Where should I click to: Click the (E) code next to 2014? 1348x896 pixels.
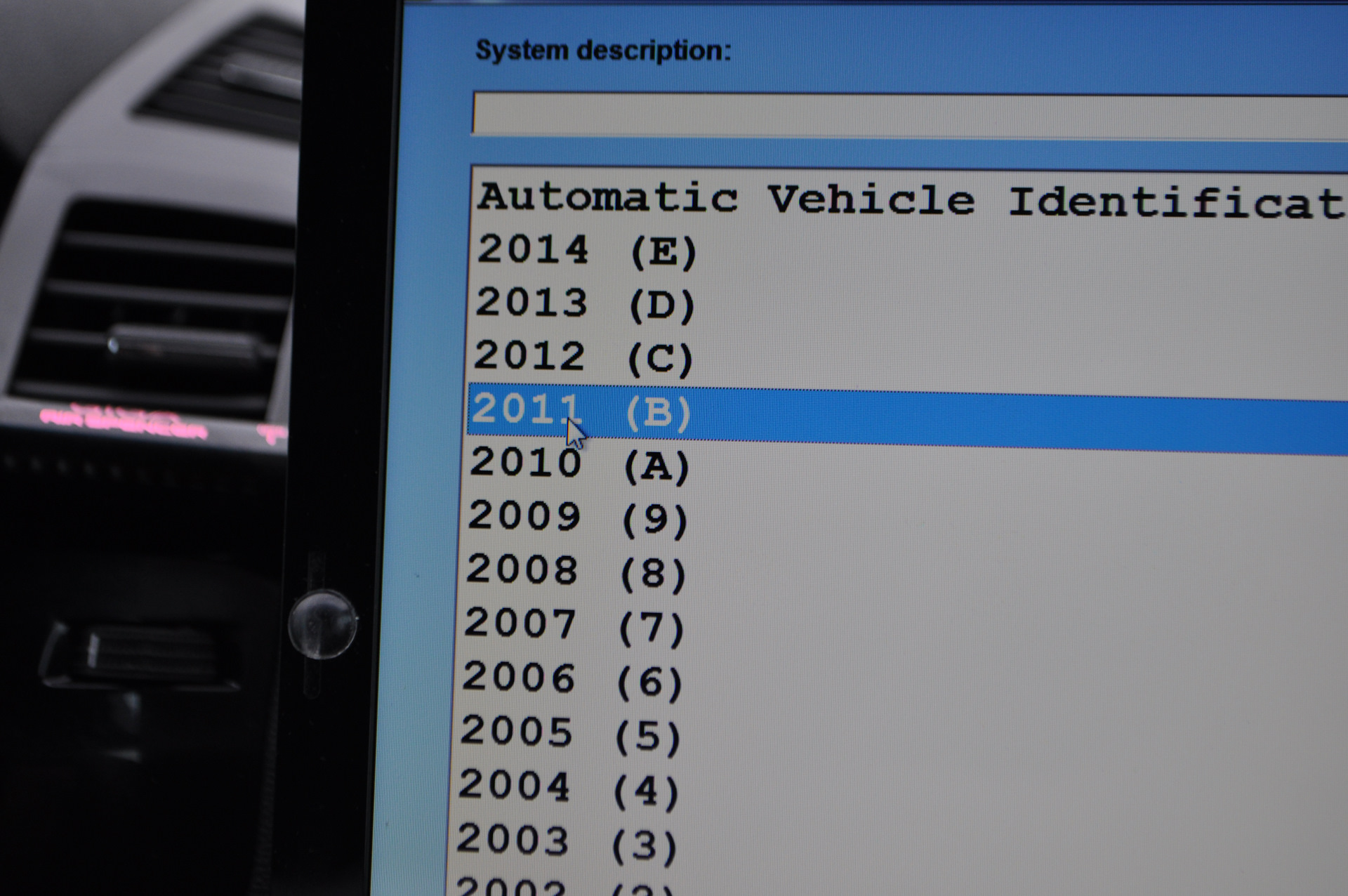pos(663,252)
